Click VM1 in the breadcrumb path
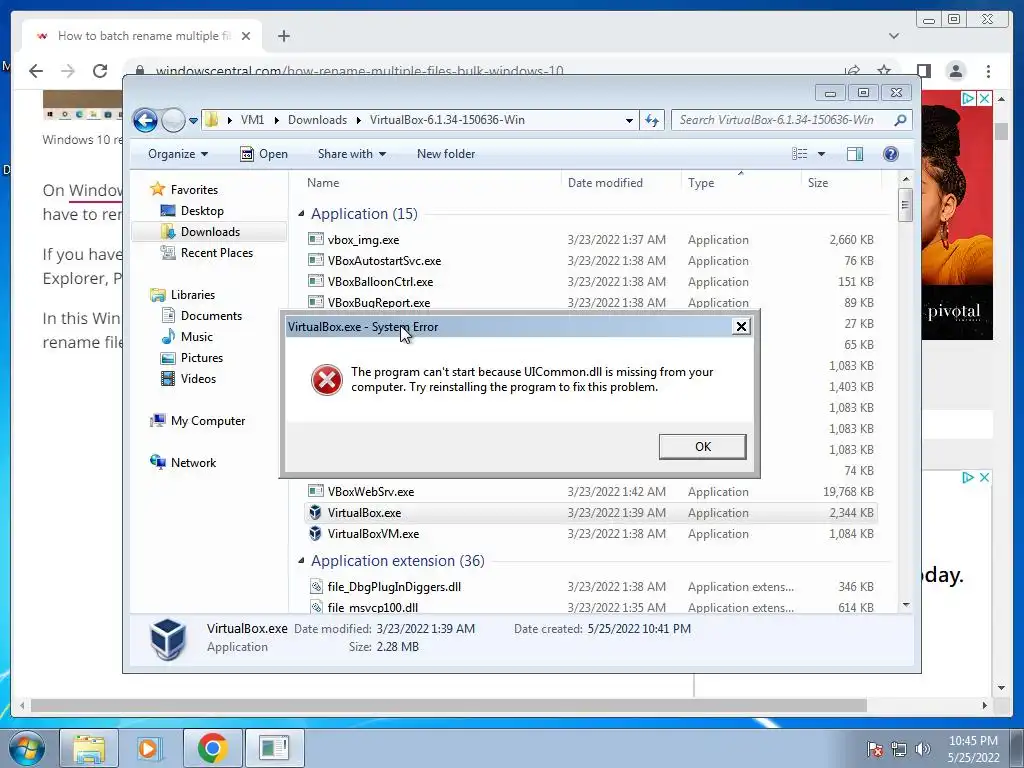This screenshot has width=1024, height=768. [252, 120]
